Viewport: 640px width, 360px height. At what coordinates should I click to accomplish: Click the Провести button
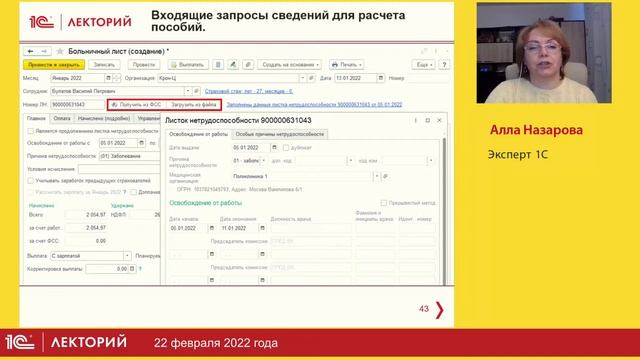click(144, 64)
